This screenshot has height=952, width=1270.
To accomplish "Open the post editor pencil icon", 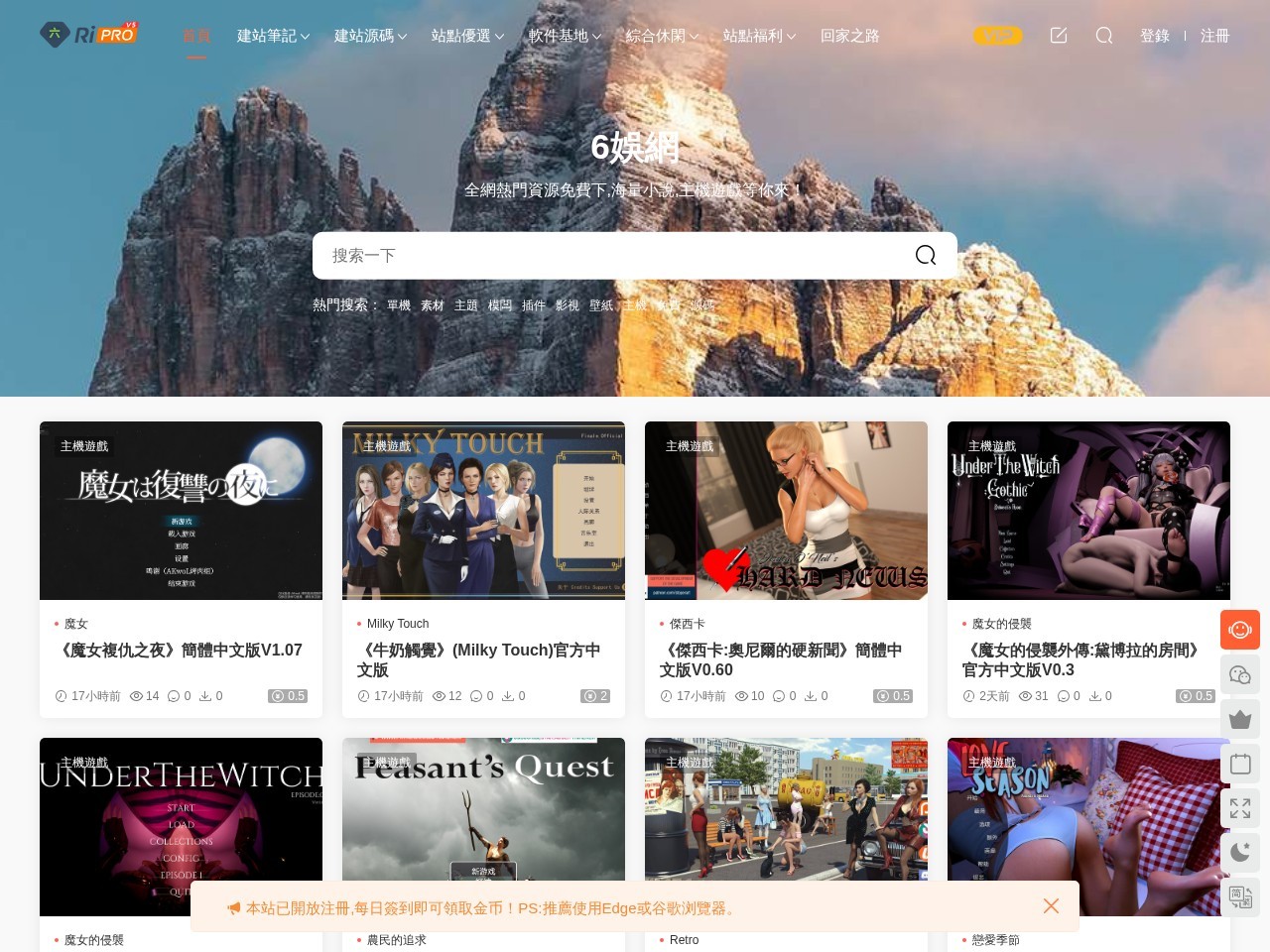I will tap(1059, 36).
